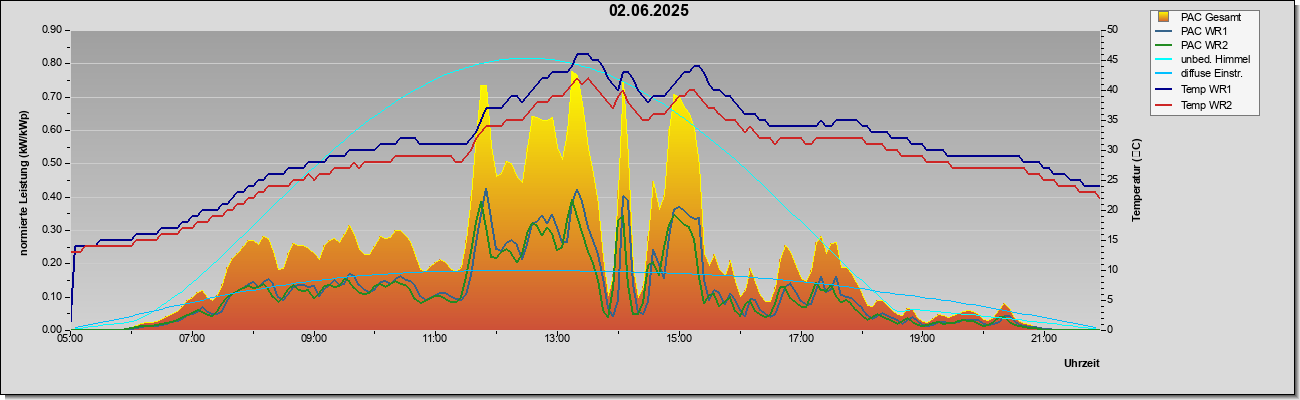The height and width of the screenshot is (400, 1300).
Task: Click the 25 value on temperature axis
Action: pyautogui.click(x=1112, y=180)
